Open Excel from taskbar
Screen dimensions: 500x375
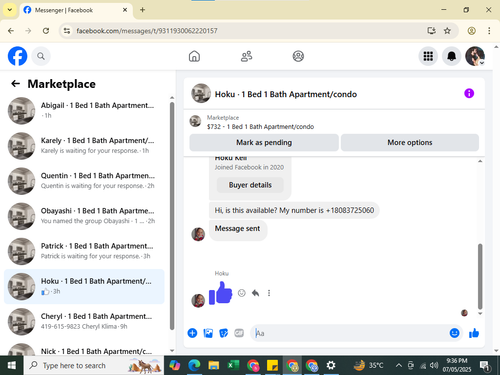tap(233, 365)
